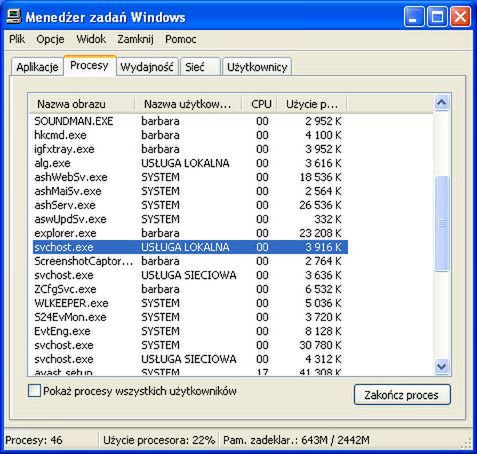Select the igfxtray.exe process

(x=190, y=149)
